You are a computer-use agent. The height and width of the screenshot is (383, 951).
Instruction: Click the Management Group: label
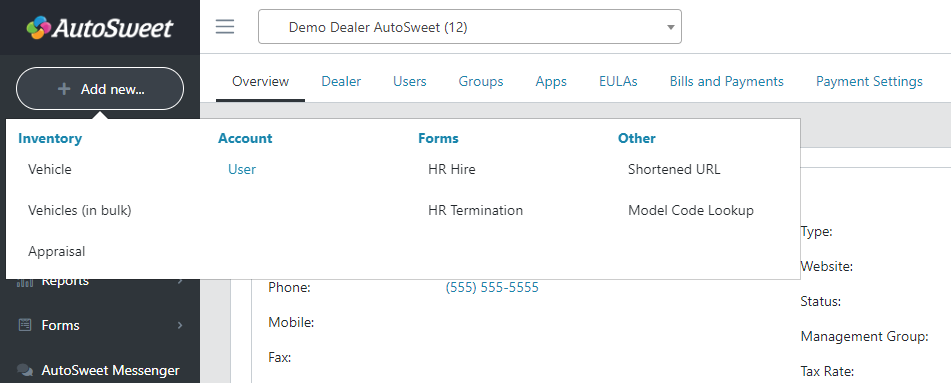click(865, 336)
